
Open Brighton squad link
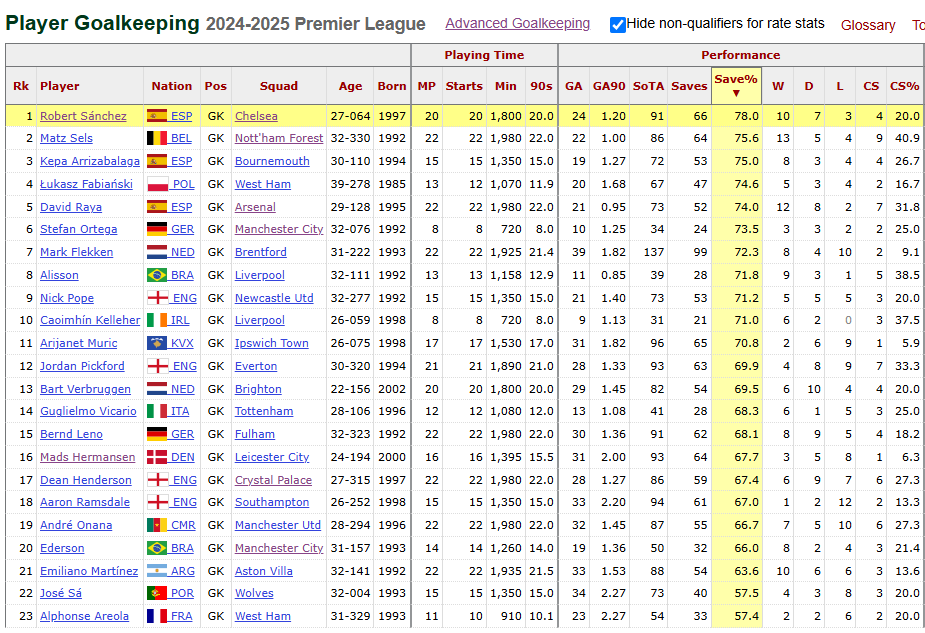click(258, 389)
